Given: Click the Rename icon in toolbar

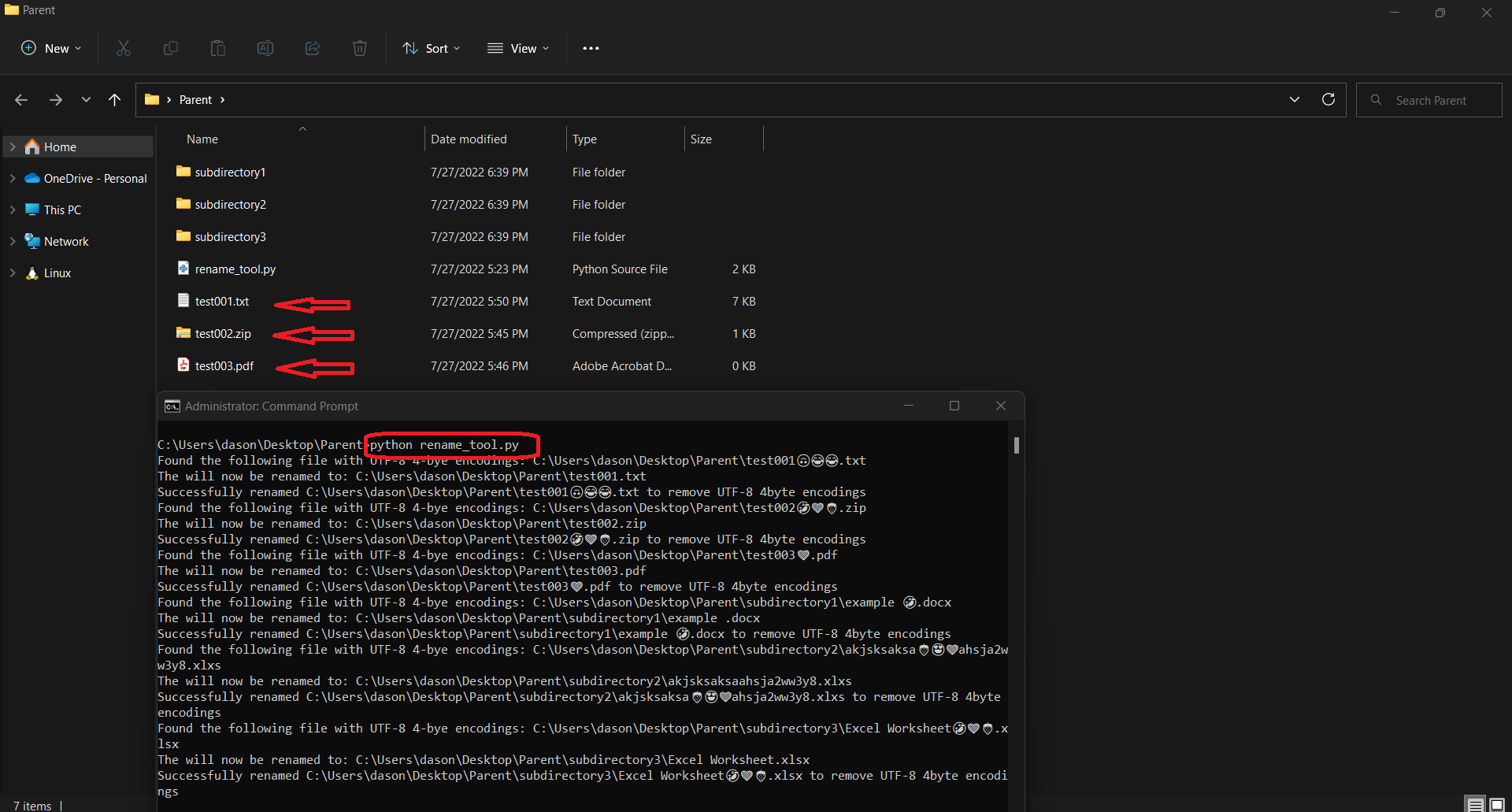Looking at the screenshot, I should click(265, 48).
